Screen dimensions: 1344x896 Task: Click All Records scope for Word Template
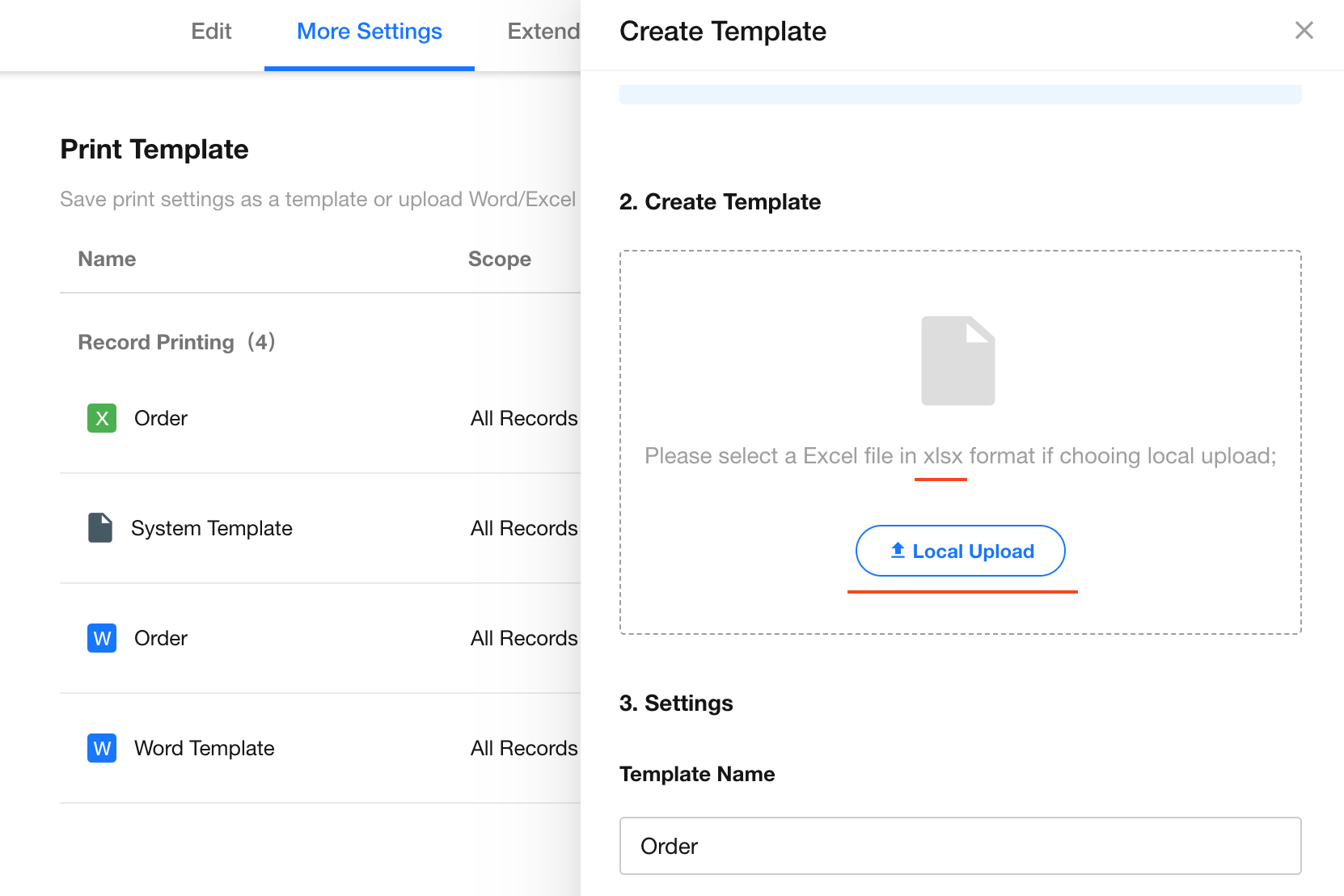click(524, 748)
